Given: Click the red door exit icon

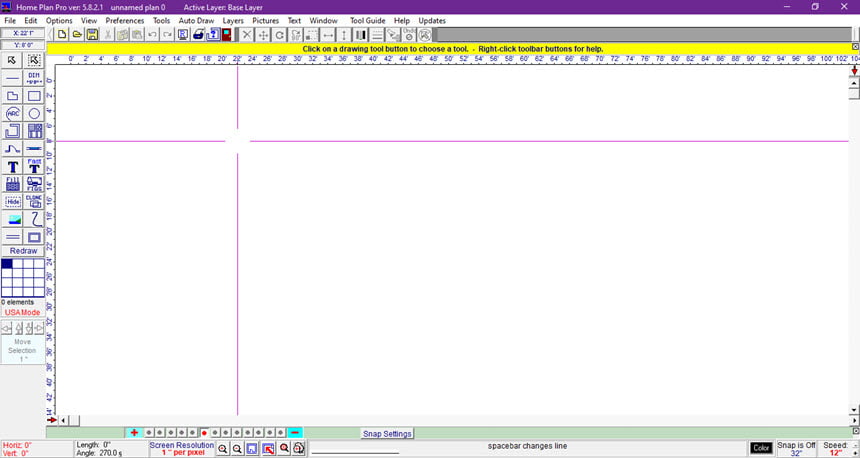Looking at the screenshot, I should coord(227,35).
